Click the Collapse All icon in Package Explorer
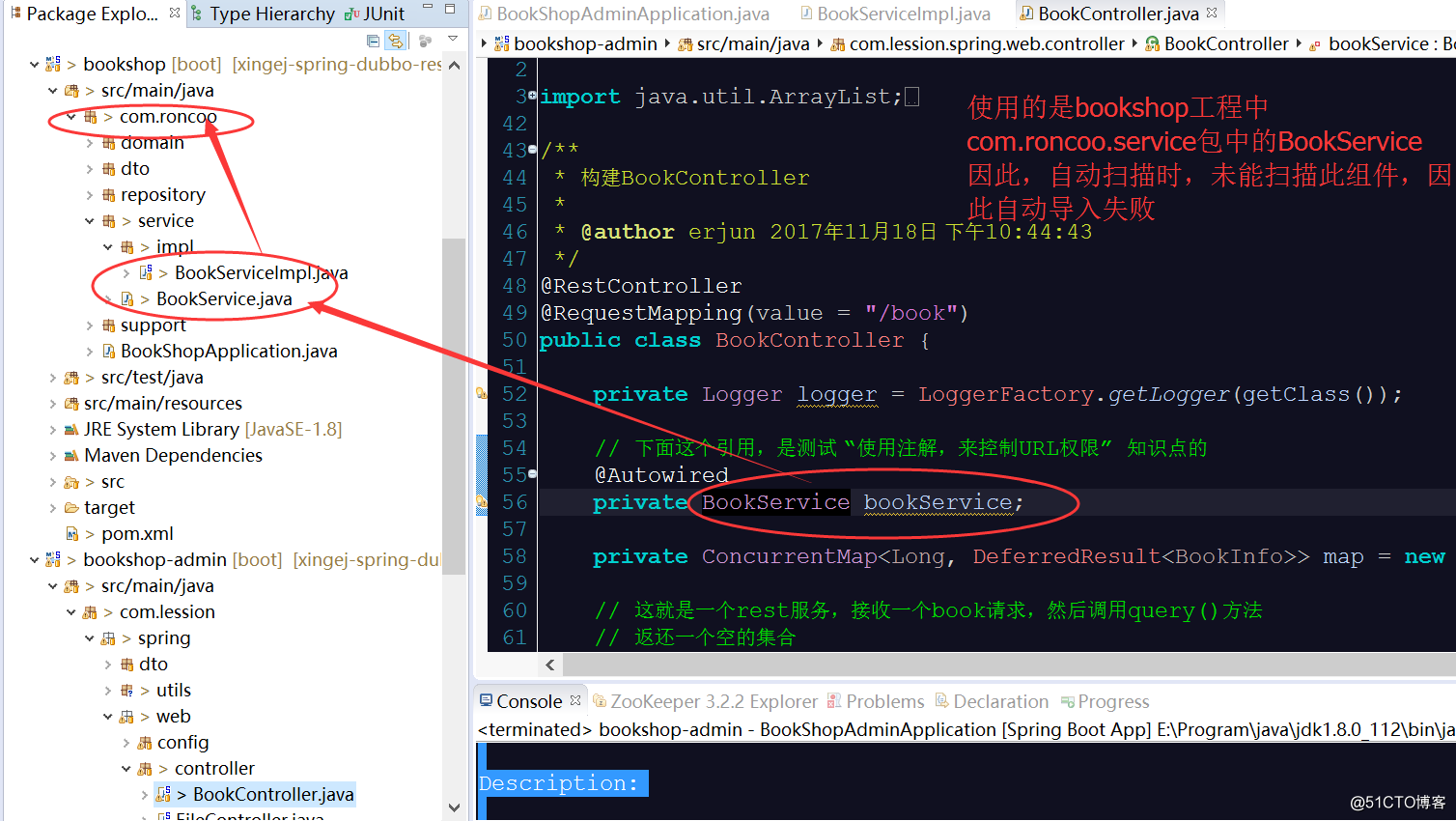Image resolution: width=1456 pixels, height=821 pixels. click(373, 41)
